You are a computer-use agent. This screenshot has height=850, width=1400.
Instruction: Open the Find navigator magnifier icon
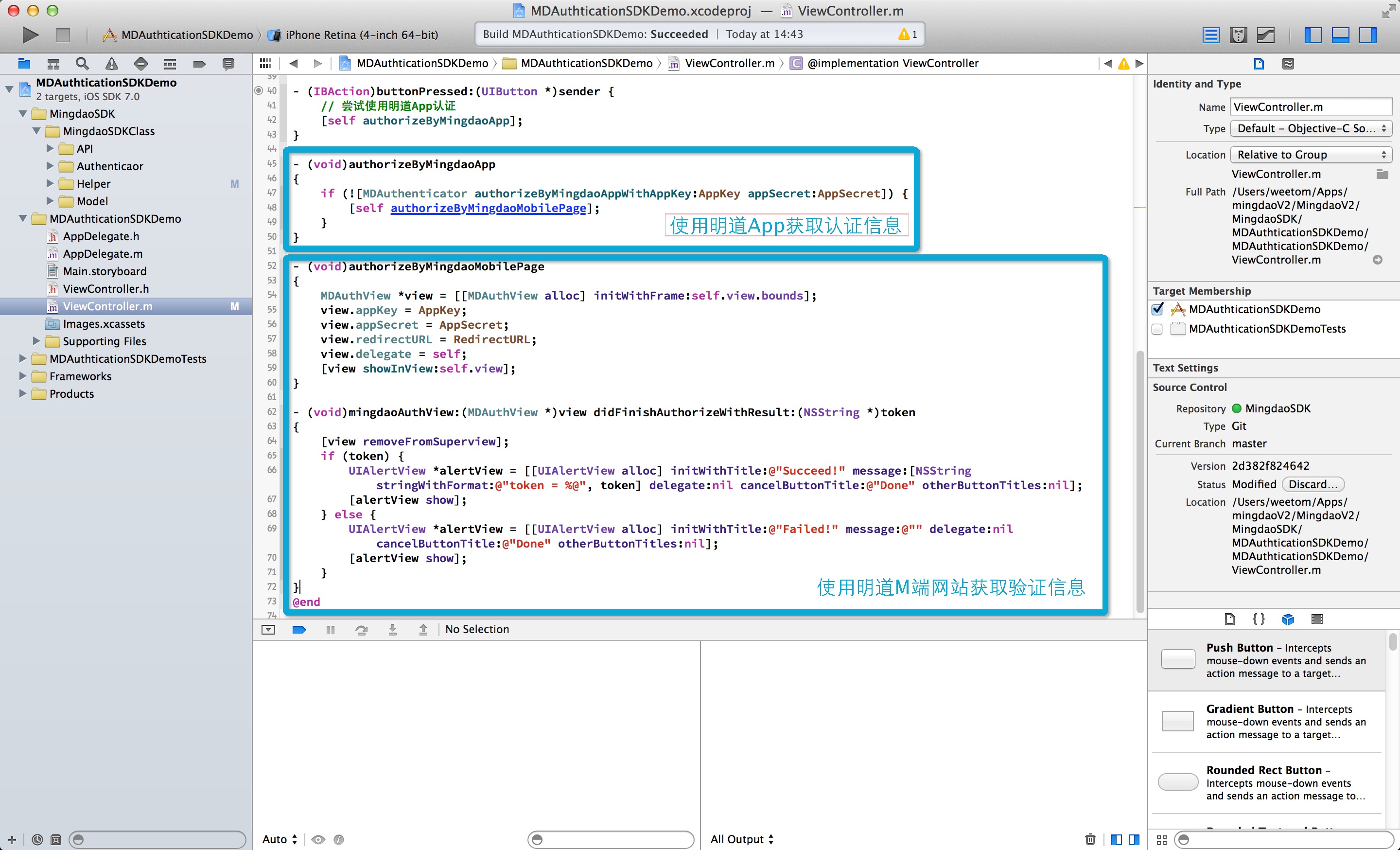[x=82, y=64]
